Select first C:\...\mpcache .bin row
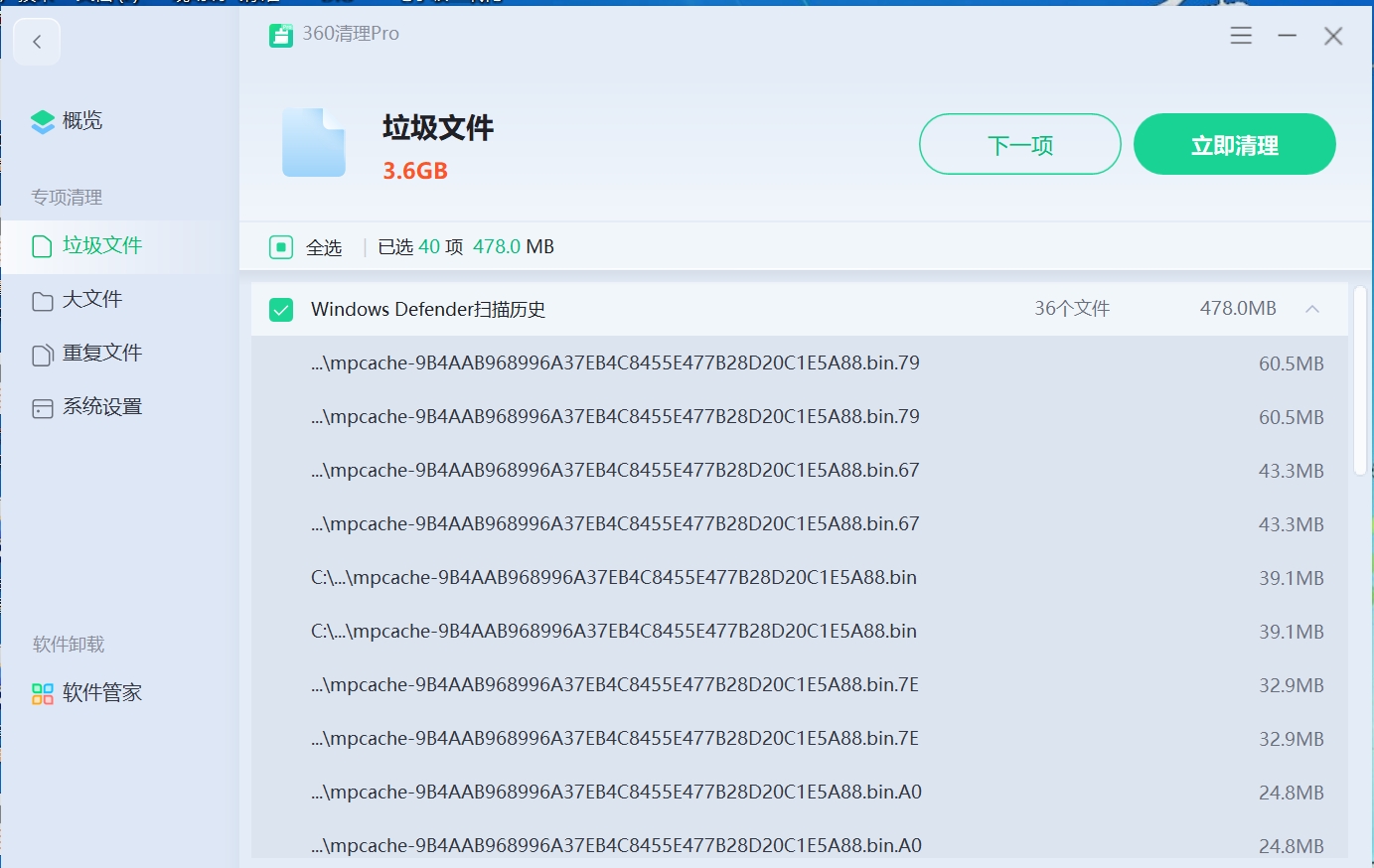1374x868 pixels. (x=800, y=578)
